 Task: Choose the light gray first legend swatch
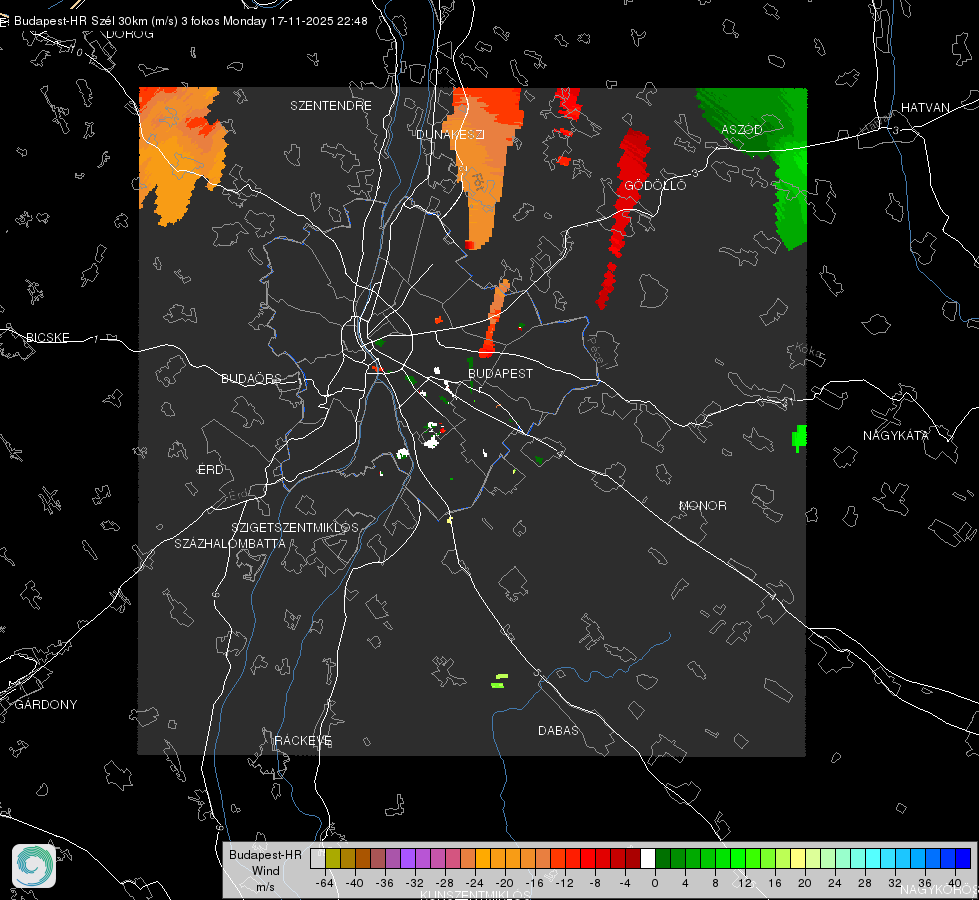click(x=318, y=859)
